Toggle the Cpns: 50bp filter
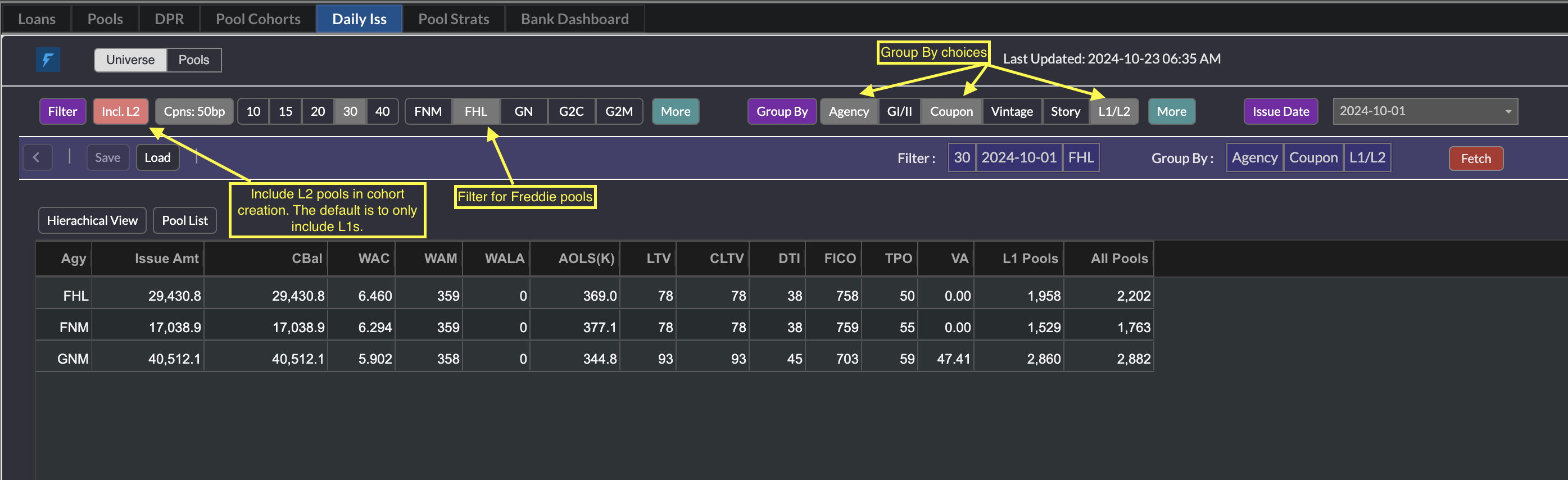1568x480 pixels. (x=193, y=111)
